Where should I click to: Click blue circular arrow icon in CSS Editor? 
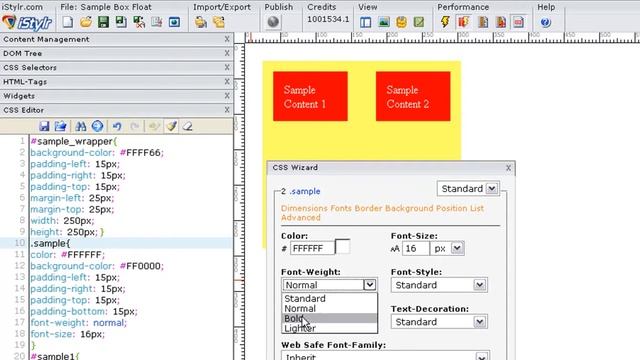coord(97,126)
